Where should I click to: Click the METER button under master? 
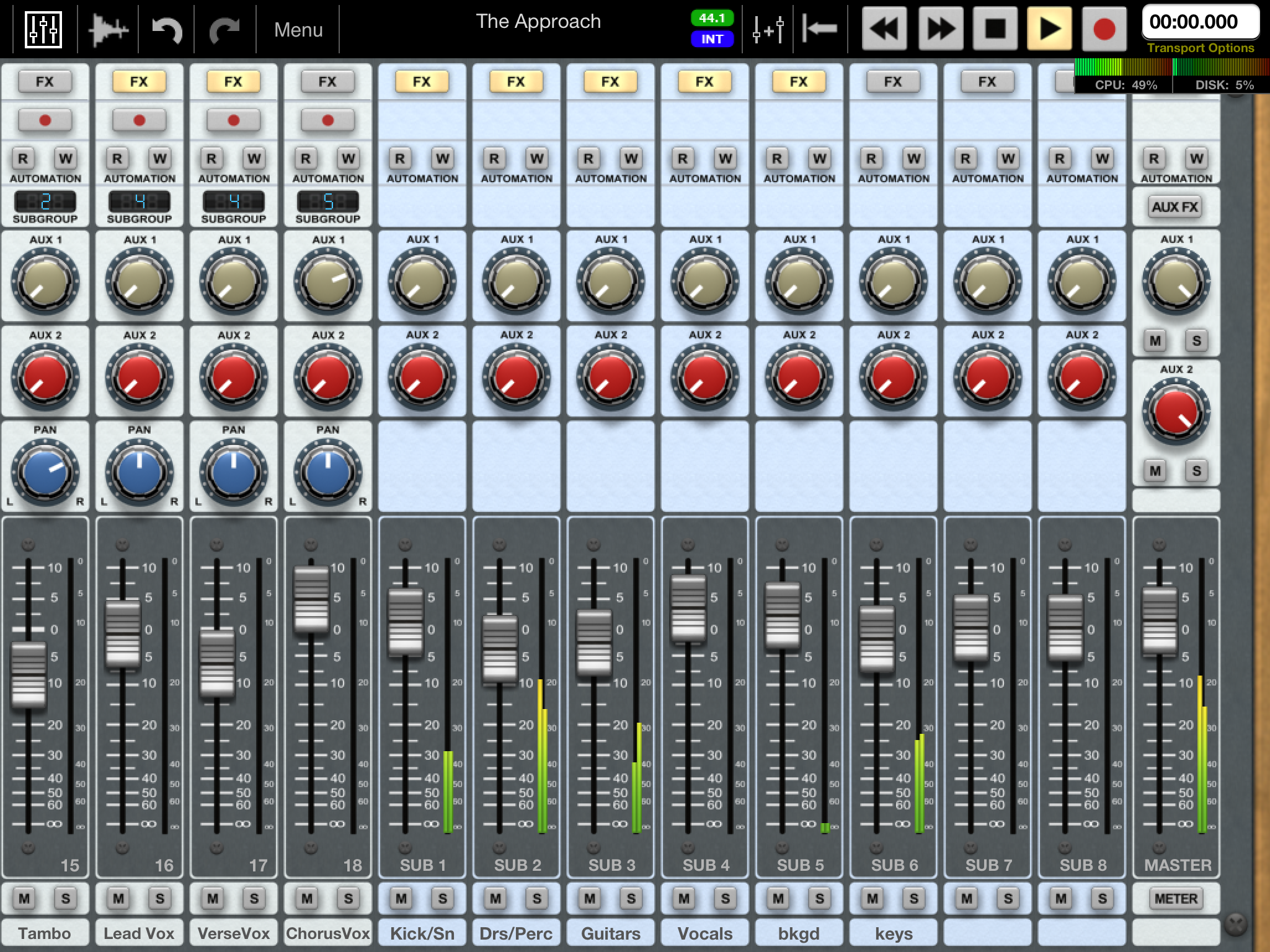(1176, 899)
